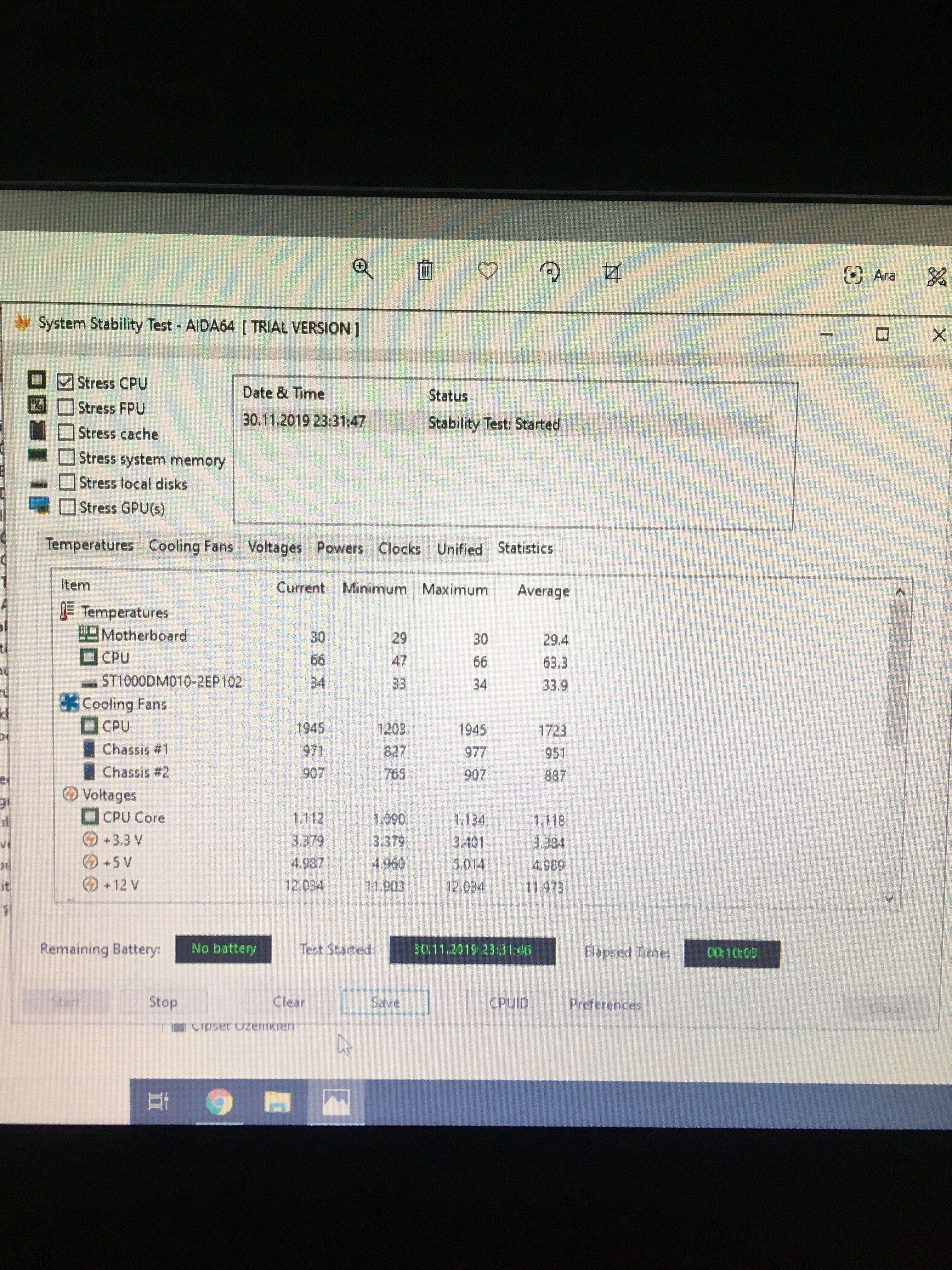952x1270 pixels.
Task: Select the Photos app taskbar icon
Action: coord(336,1102)
